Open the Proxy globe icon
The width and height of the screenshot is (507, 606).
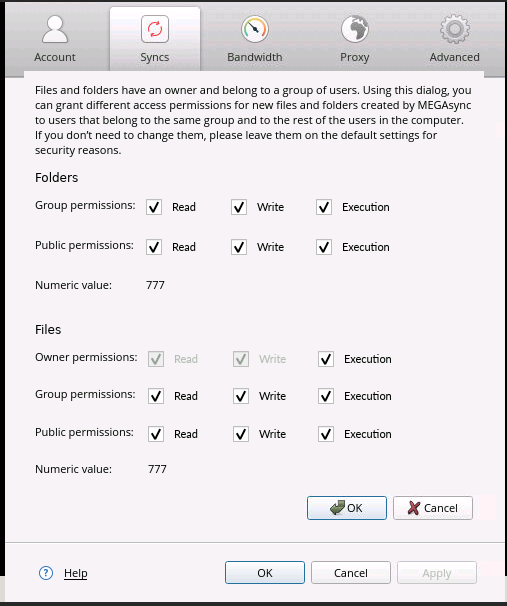click(x=354, y=29)
